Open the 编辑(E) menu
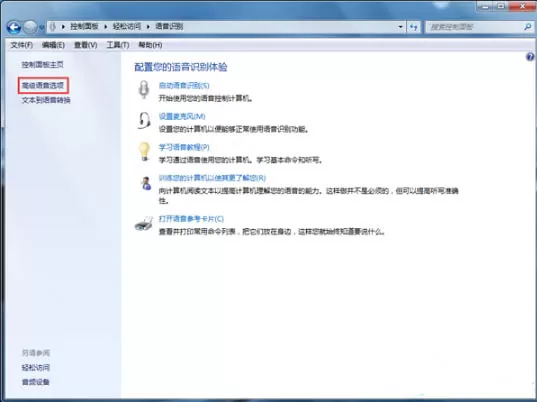Viewport: 537px width, 402px height. [53, 45]
